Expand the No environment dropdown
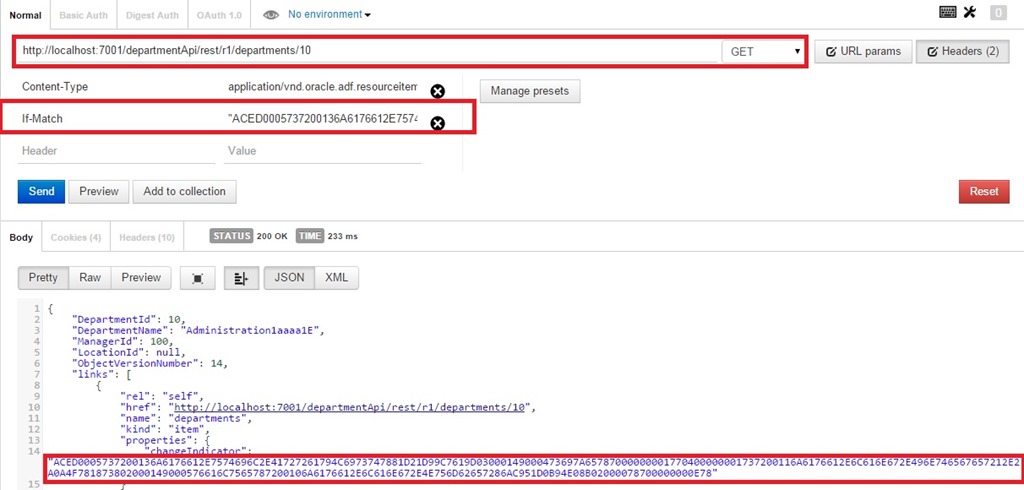The height and width of the screenshot is (490, 1024). point(329,15)
